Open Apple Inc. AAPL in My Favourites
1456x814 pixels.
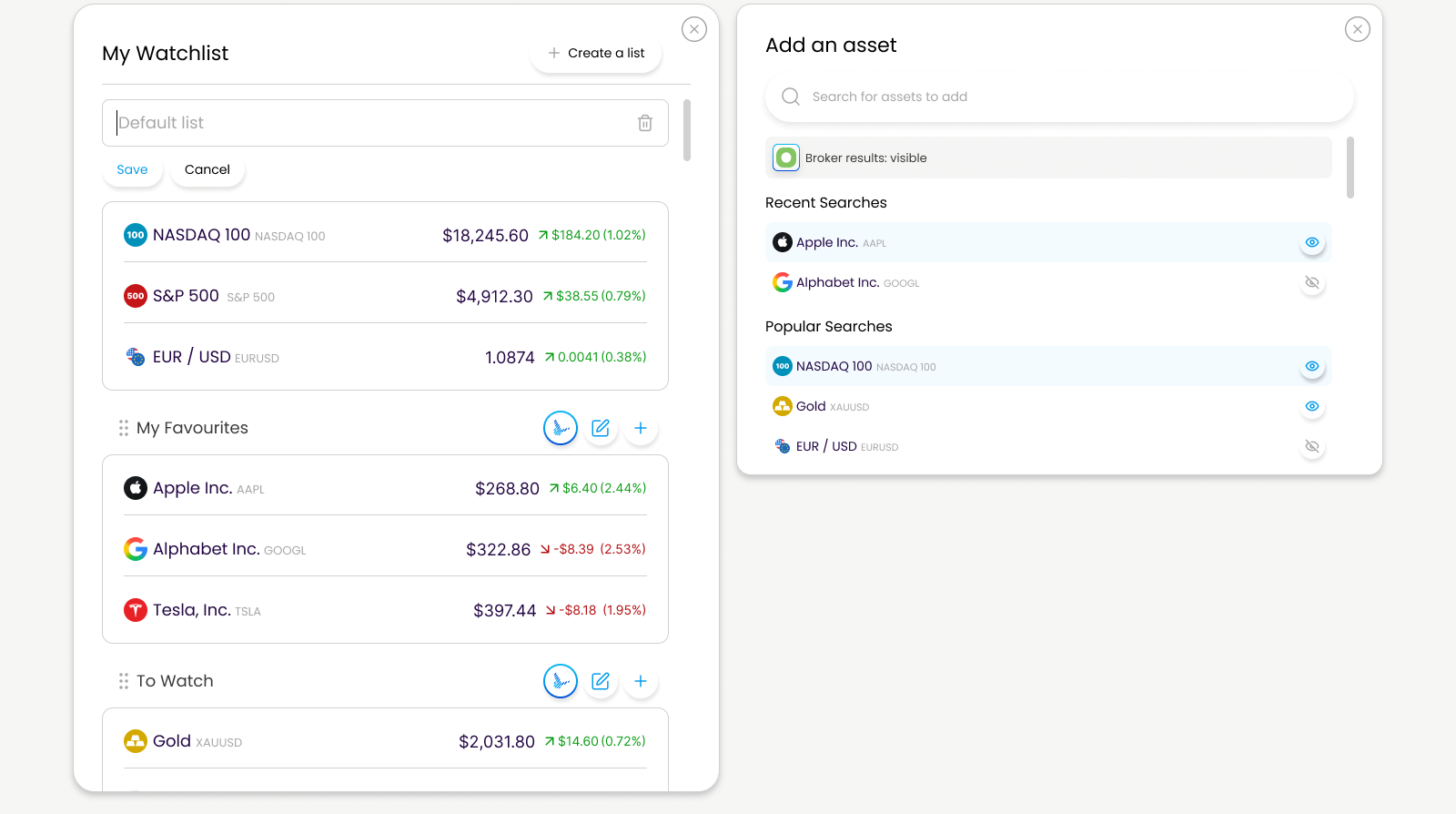385,488
